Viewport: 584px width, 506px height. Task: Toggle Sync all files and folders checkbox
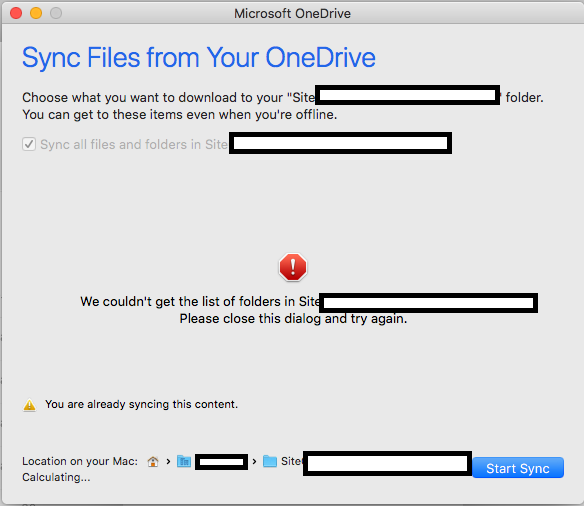[29, 144]
